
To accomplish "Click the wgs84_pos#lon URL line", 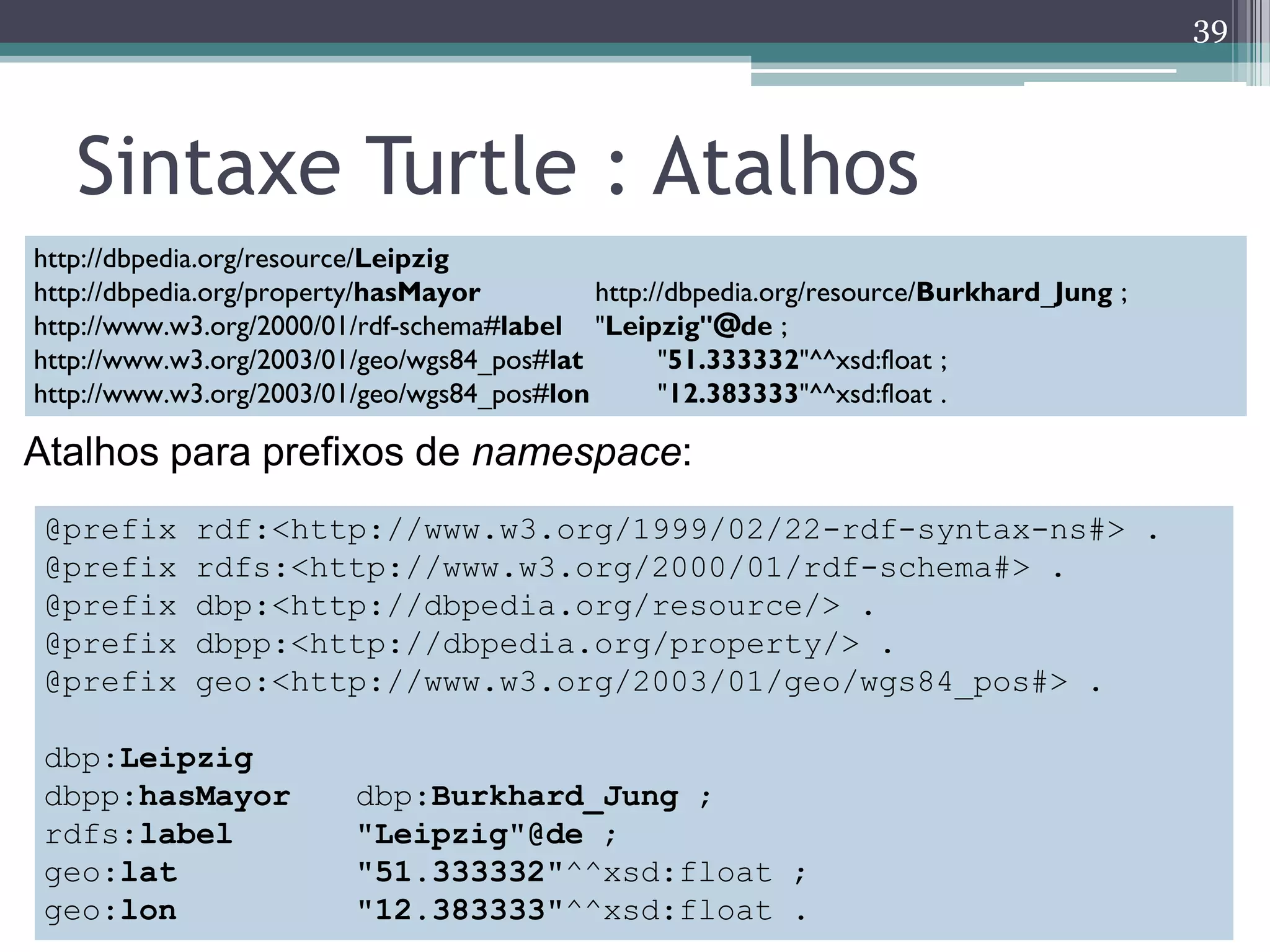I will (312, 394).
